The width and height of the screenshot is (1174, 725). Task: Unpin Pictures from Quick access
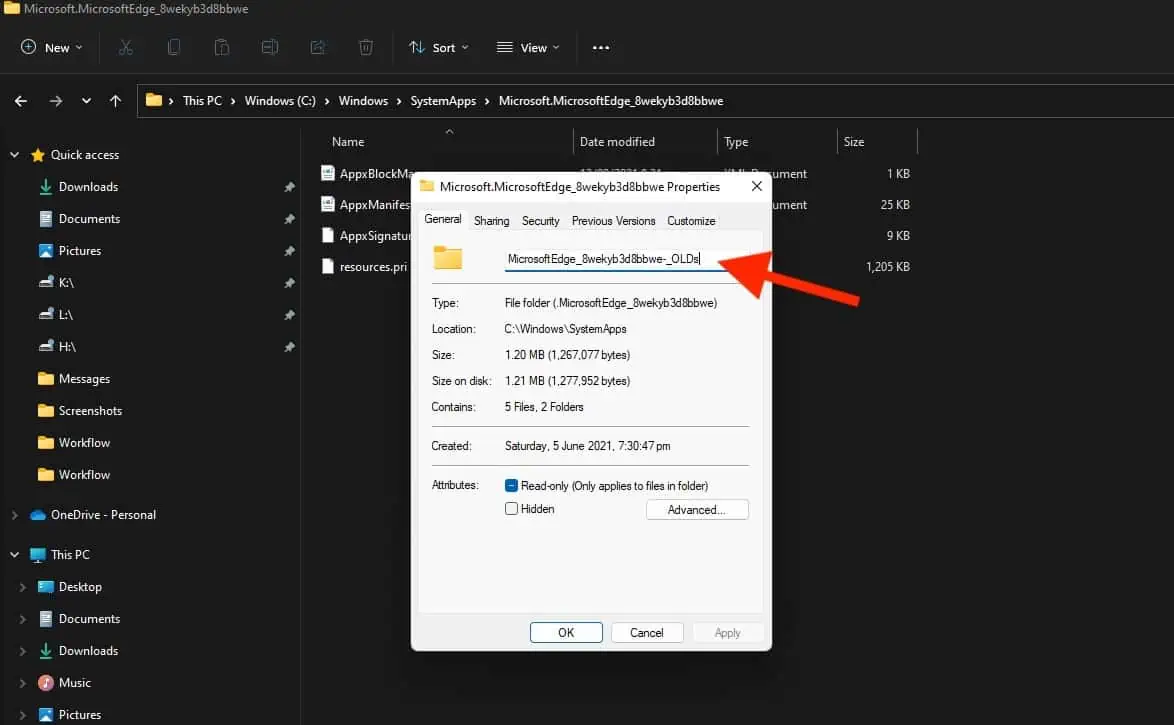[289, 251]
